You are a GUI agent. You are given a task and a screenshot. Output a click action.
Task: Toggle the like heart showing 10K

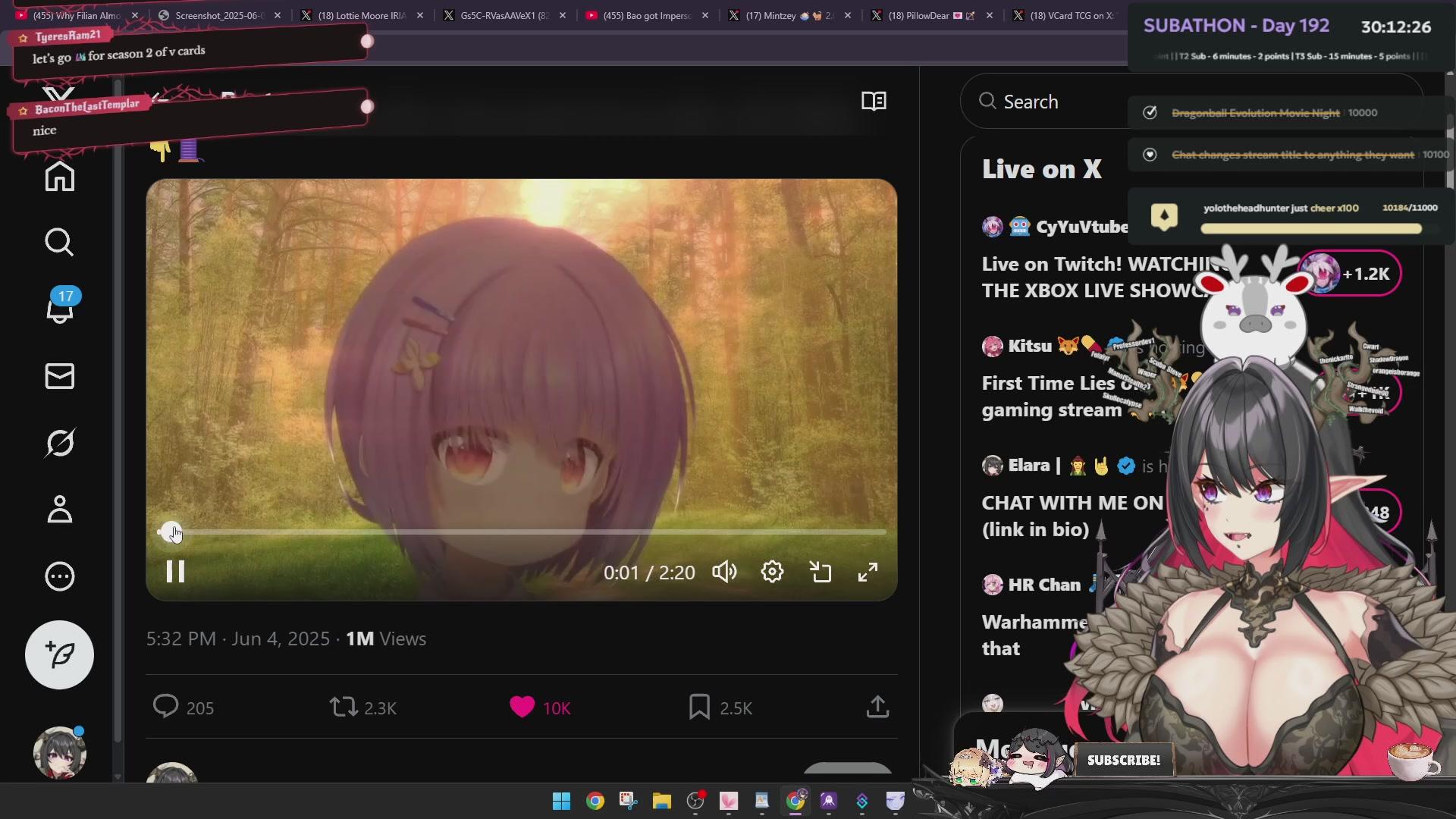pos(540,707)
